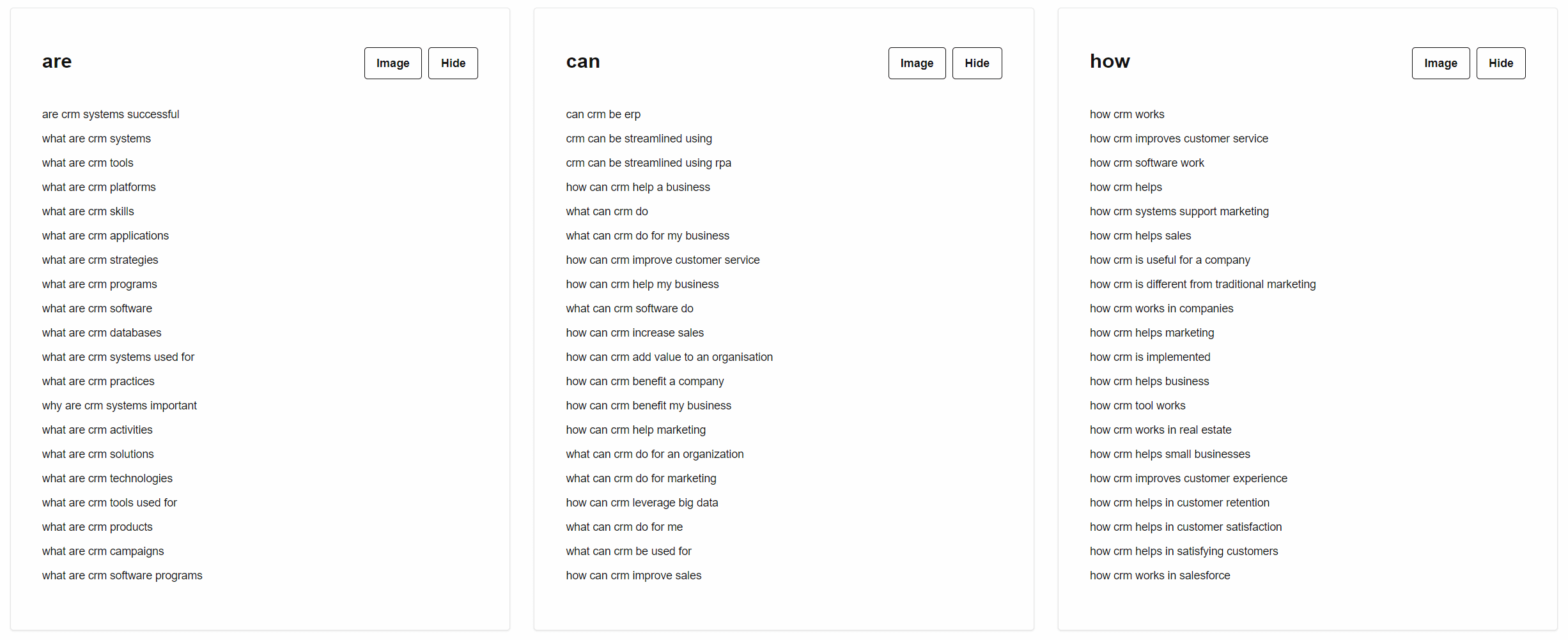Image resolution: width=1568 pixels, height=640 pixels.
Task: Select 'how crm systems support marketing'
Action: click(x=1179, y=211)
